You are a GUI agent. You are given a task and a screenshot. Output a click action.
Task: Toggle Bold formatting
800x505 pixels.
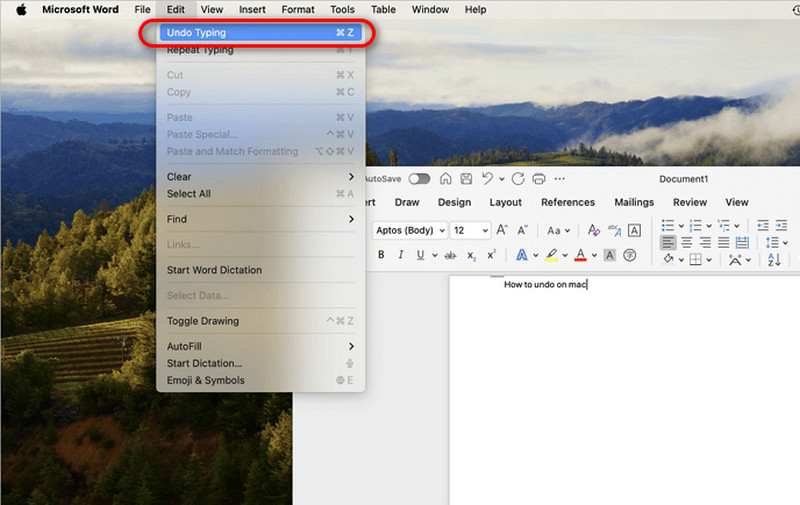(x=381, y=256)
